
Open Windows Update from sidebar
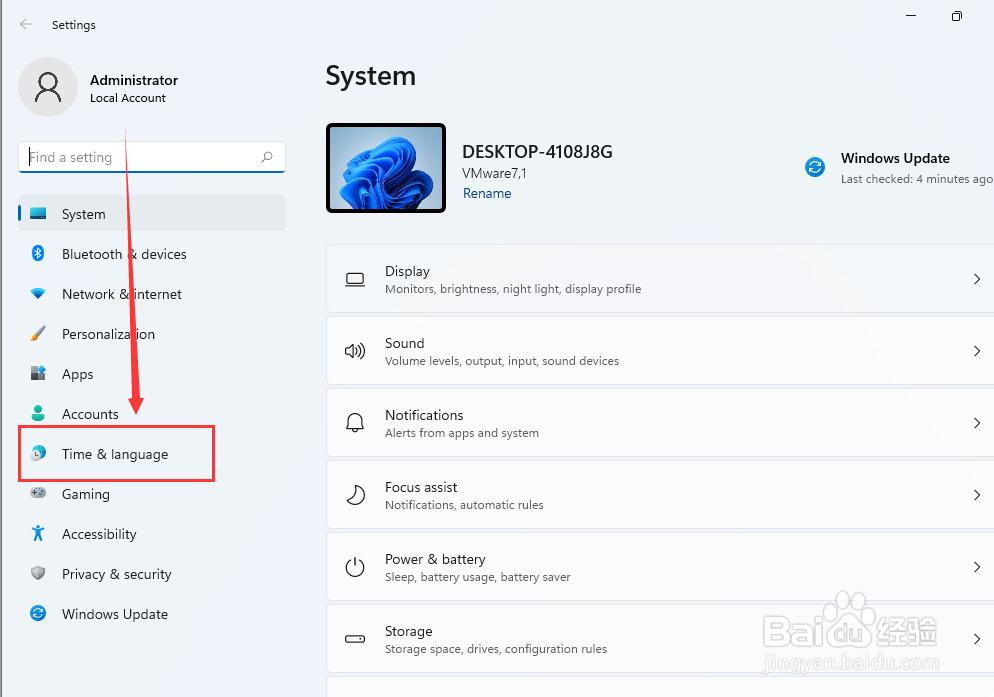(152, 613)
